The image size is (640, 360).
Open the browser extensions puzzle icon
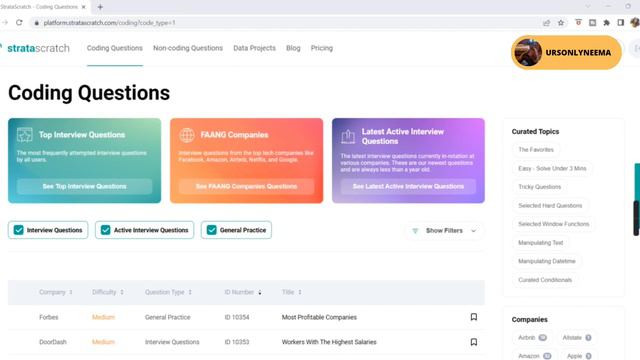point(607,23)
